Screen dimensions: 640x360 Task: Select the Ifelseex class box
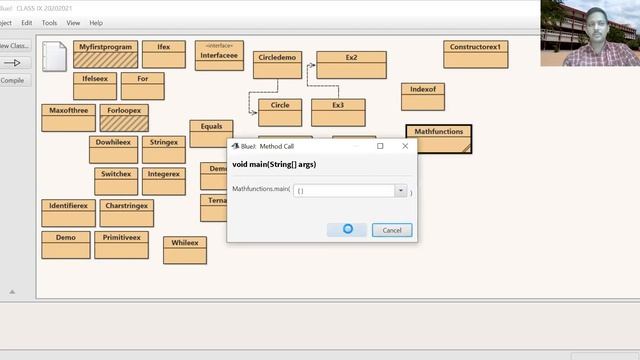coord(95,86)
